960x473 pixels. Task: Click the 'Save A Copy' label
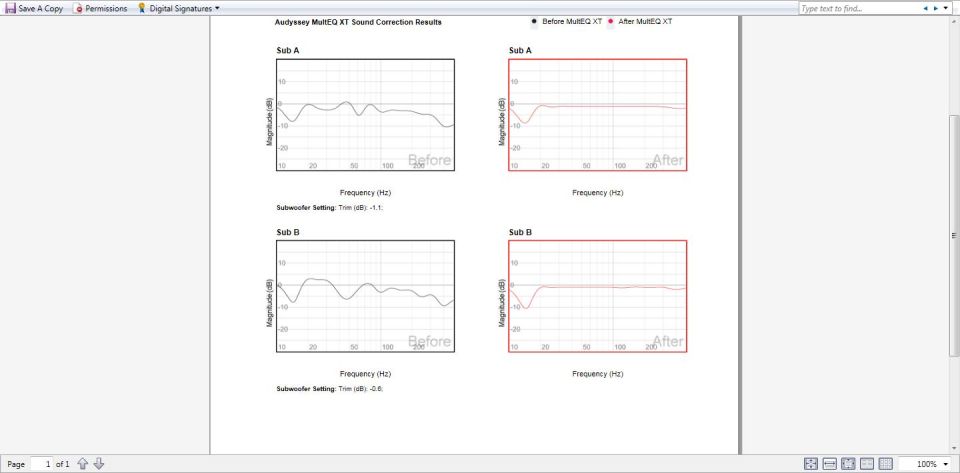pyautogui.click(x=40, y=9)
